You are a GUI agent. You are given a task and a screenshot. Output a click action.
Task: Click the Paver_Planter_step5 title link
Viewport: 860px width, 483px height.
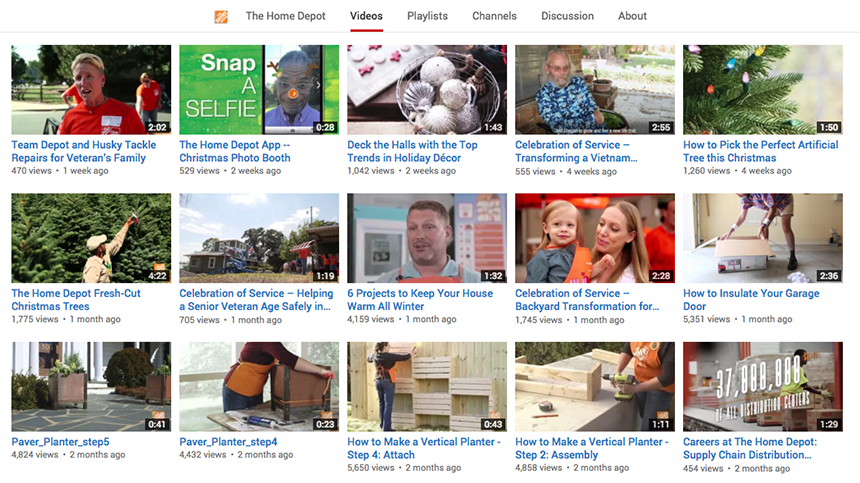click(x=60, y=442)
